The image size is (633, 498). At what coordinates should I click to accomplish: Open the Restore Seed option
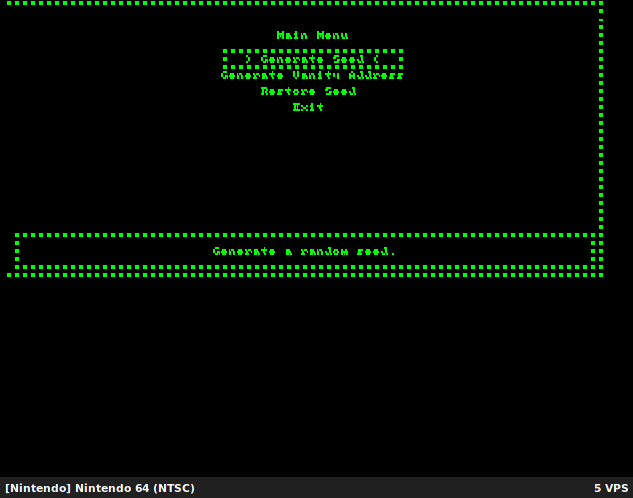click(x=309, y=91)
